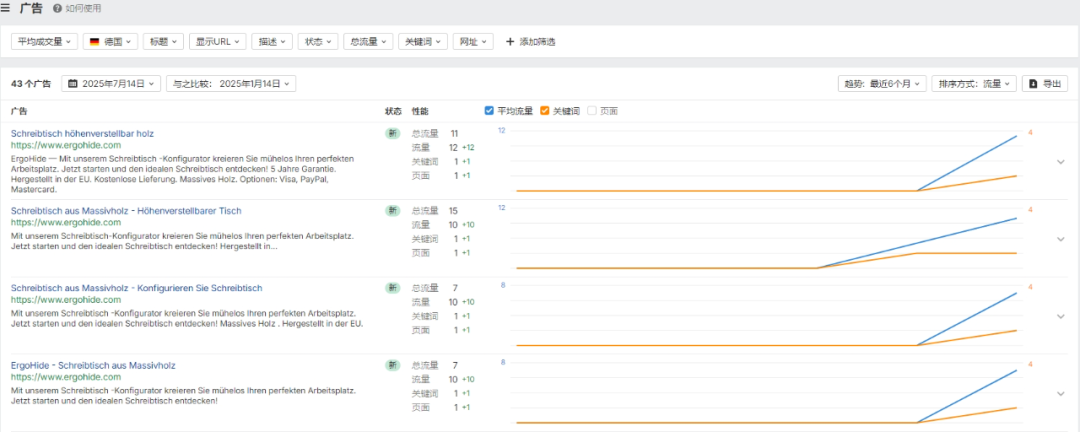
Task: Click 新 status badge on first ad
Action: pos(393,133)
